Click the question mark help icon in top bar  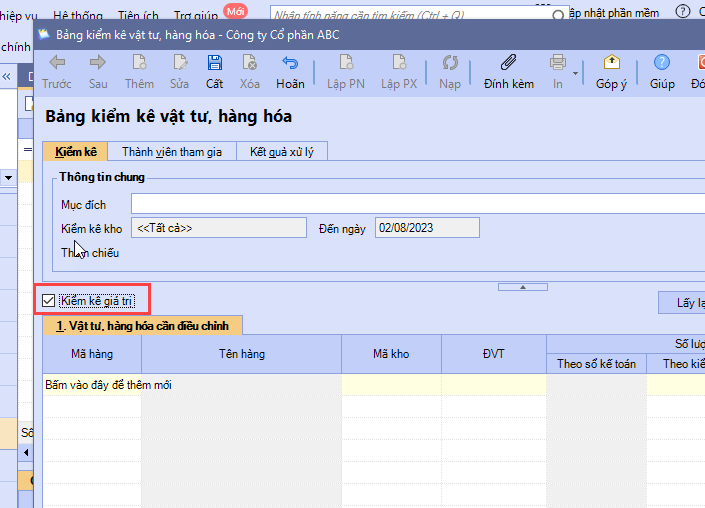click(683, 11)
